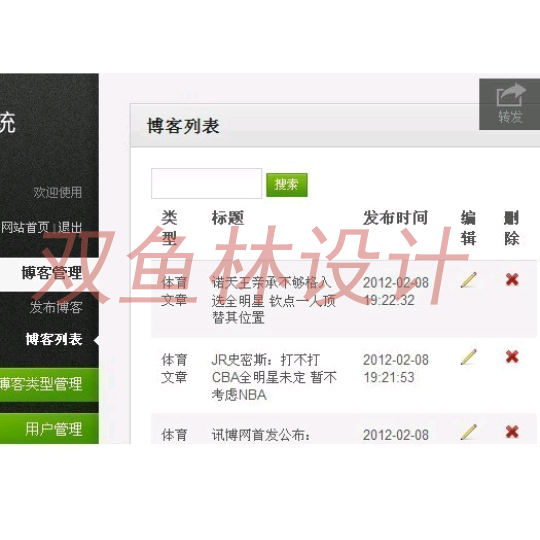540x540 pixels.
Task: Click the 博客列表 panel heading
Action: (x=183, y=126)
